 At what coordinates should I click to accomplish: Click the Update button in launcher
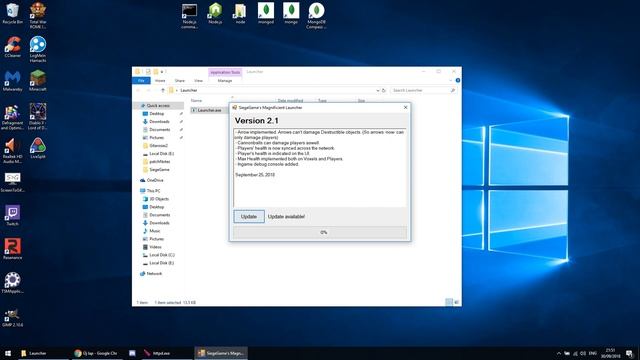click(x=249, y=216)
